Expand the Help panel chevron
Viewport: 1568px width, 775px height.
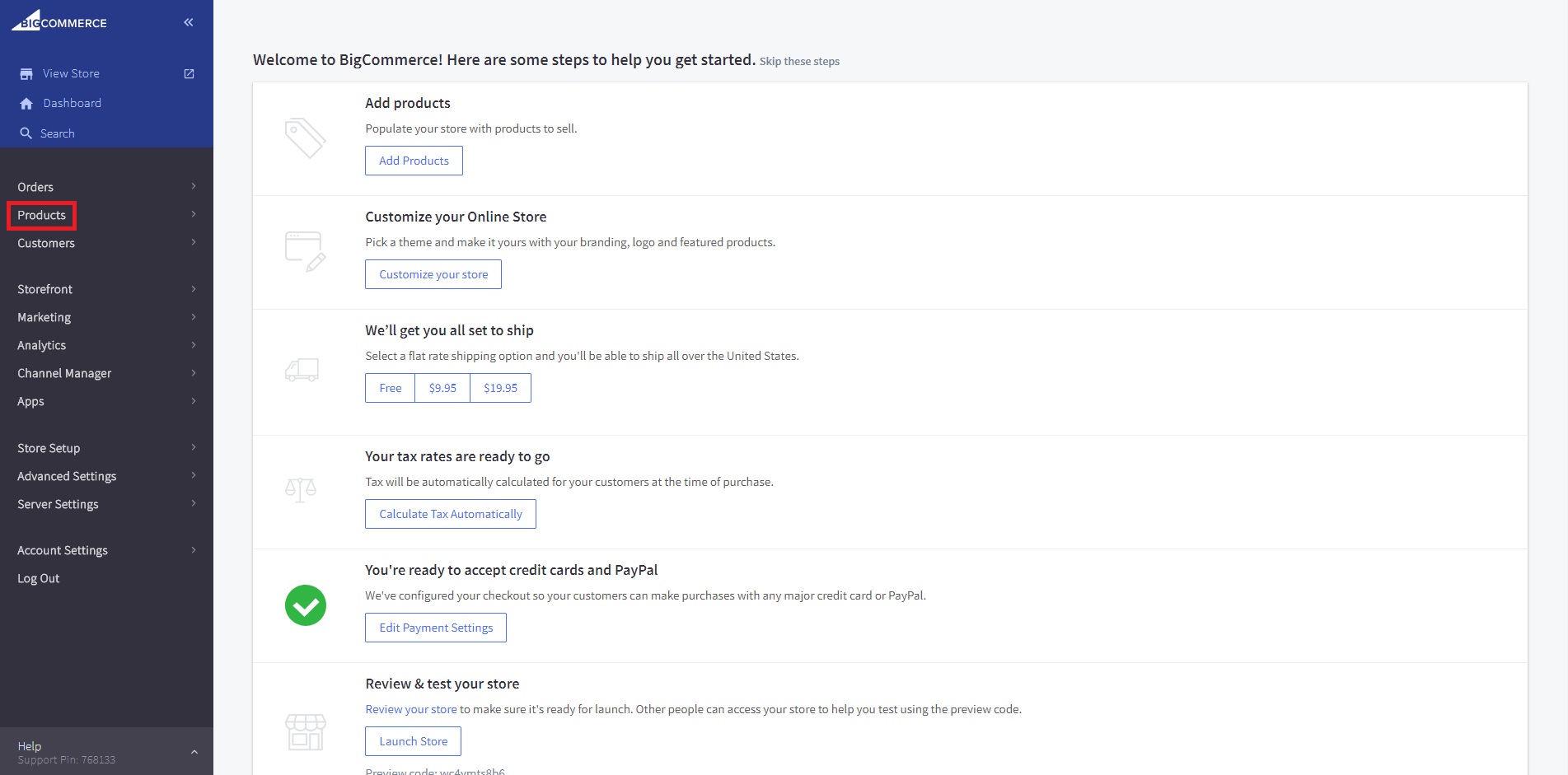[194, 752]
